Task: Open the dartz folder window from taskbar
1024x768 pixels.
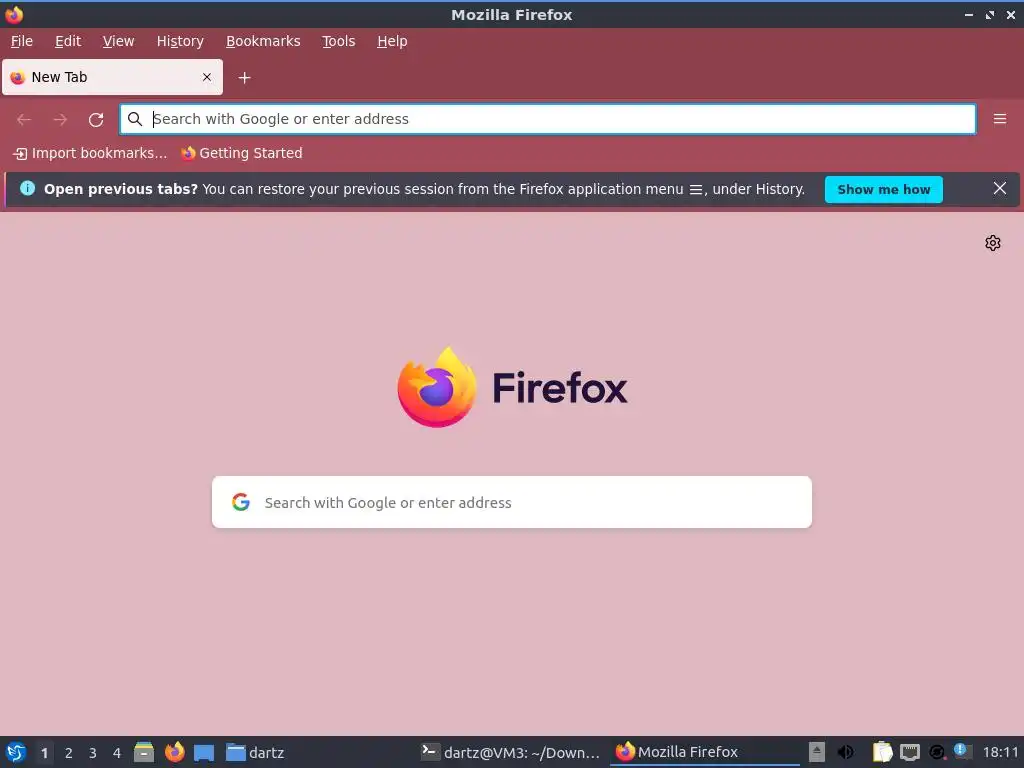Action: (255, 752)
